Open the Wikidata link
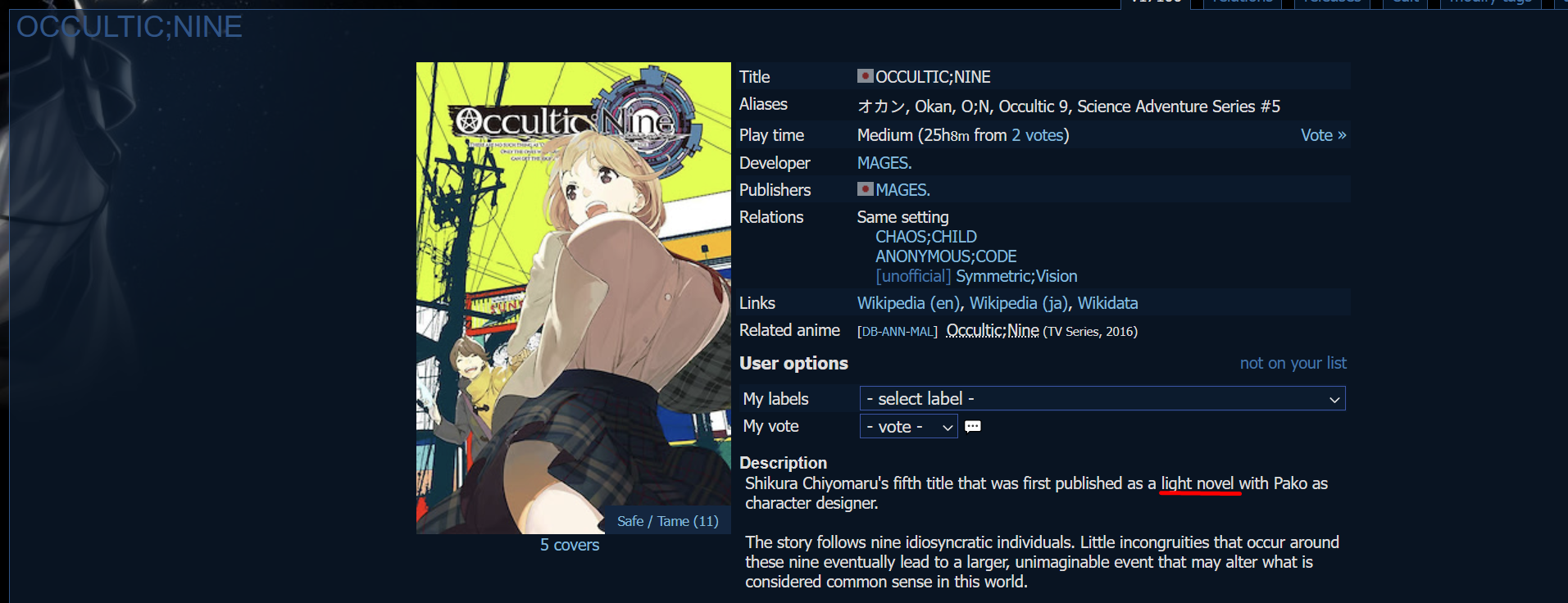 coord(1107,303)
